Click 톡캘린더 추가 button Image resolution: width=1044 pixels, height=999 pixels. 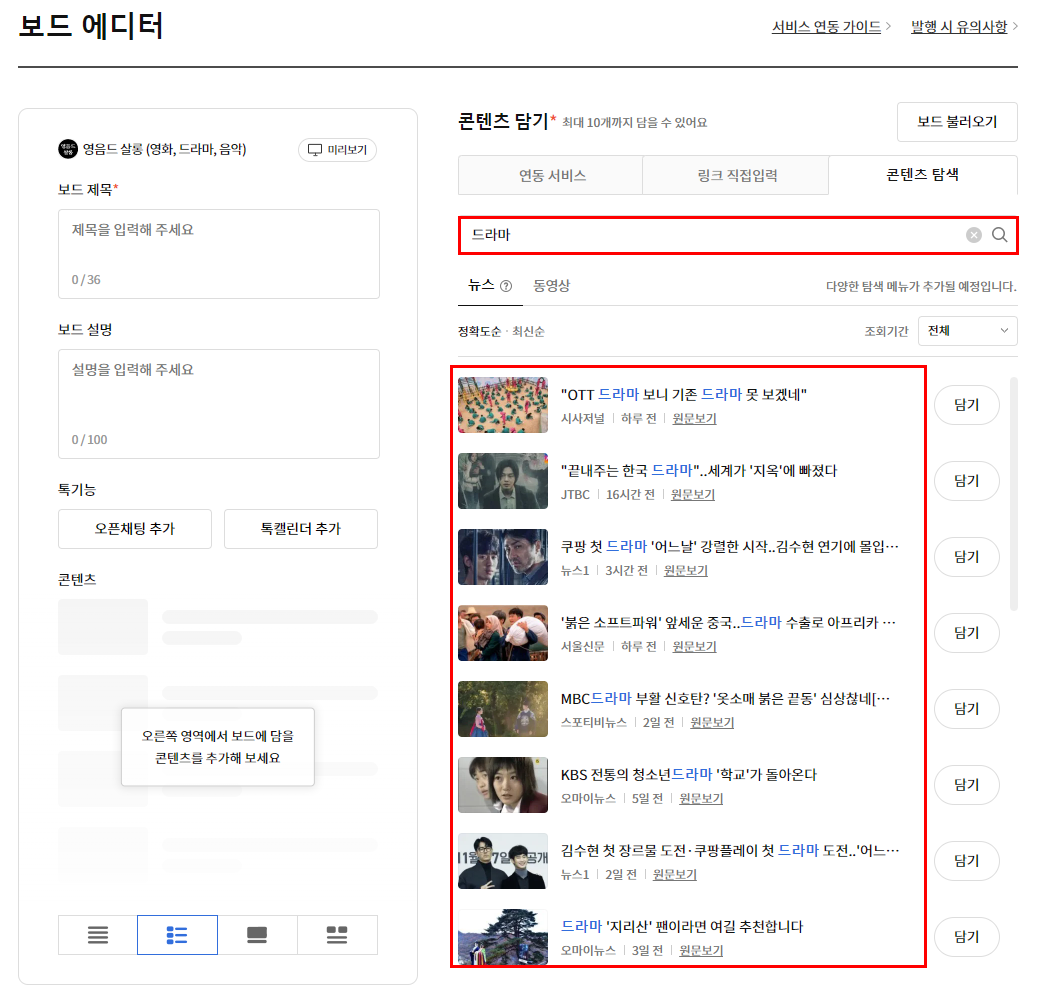pos(301,529)
